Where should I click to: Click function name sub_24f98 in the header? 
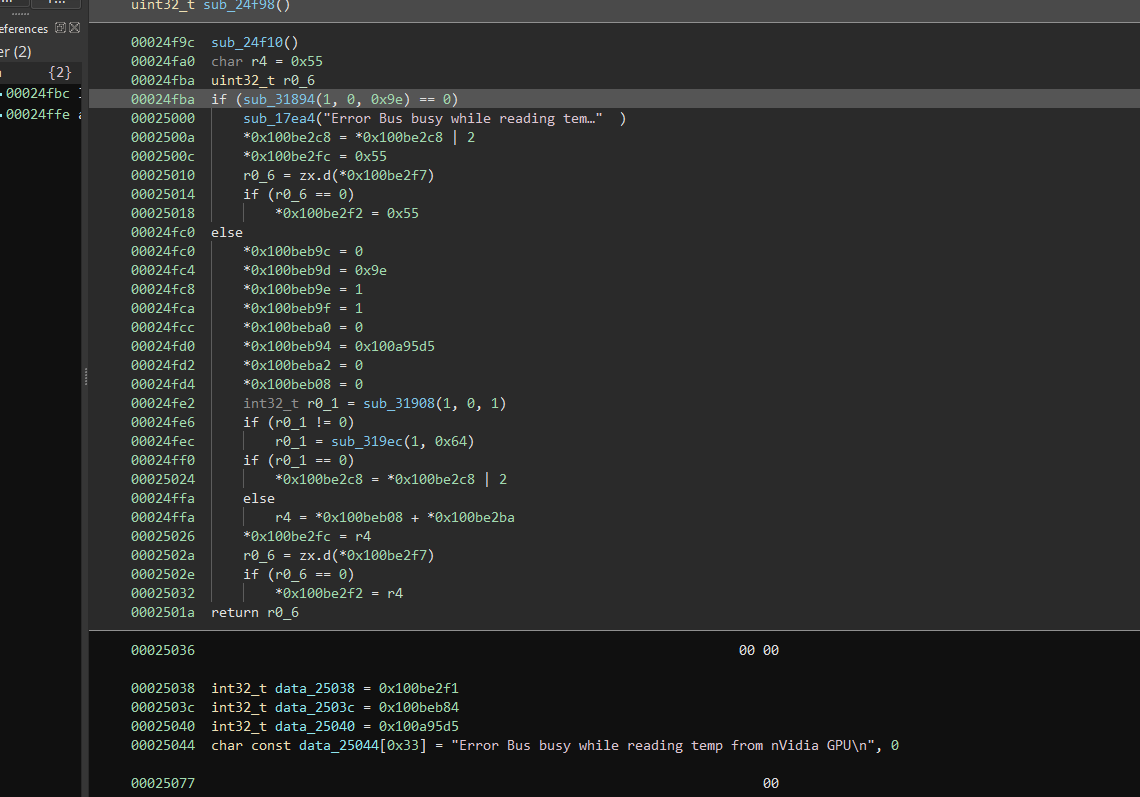click(238, 5)
